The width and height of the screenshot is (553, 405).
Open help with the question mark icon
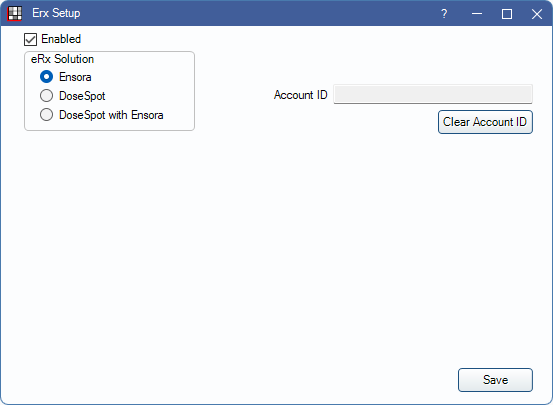[444, 14]
